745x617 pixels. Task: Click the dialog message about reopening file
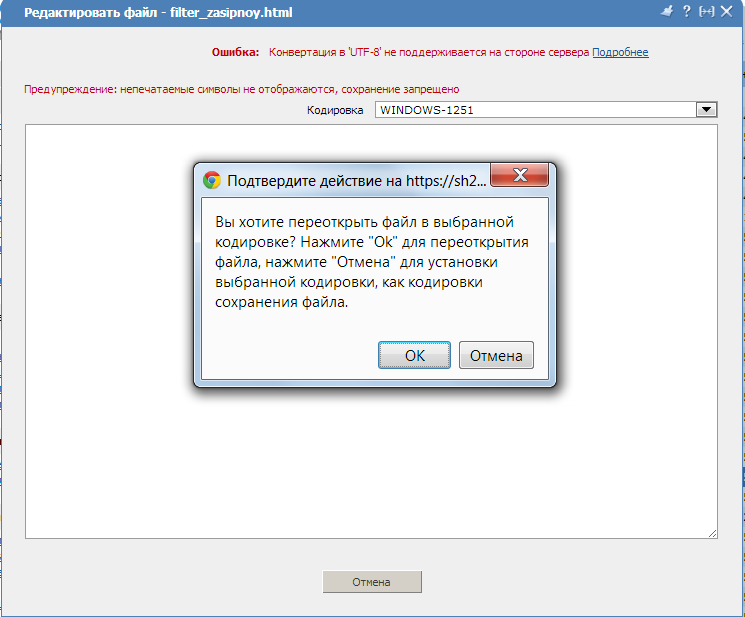(x=372, y=262)
